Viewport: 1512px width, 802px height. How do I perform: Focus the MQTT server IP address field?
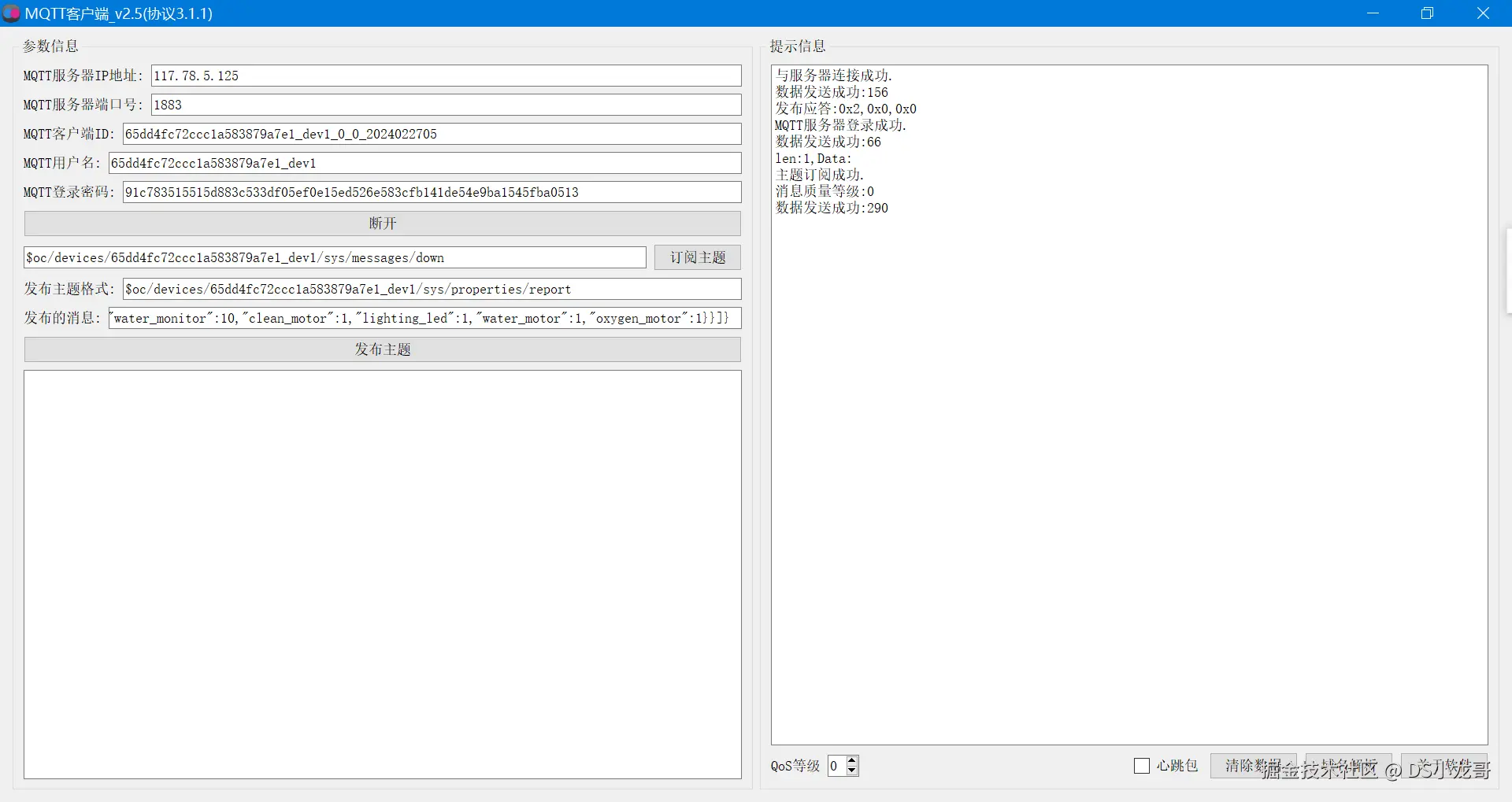tap(446, 76)
